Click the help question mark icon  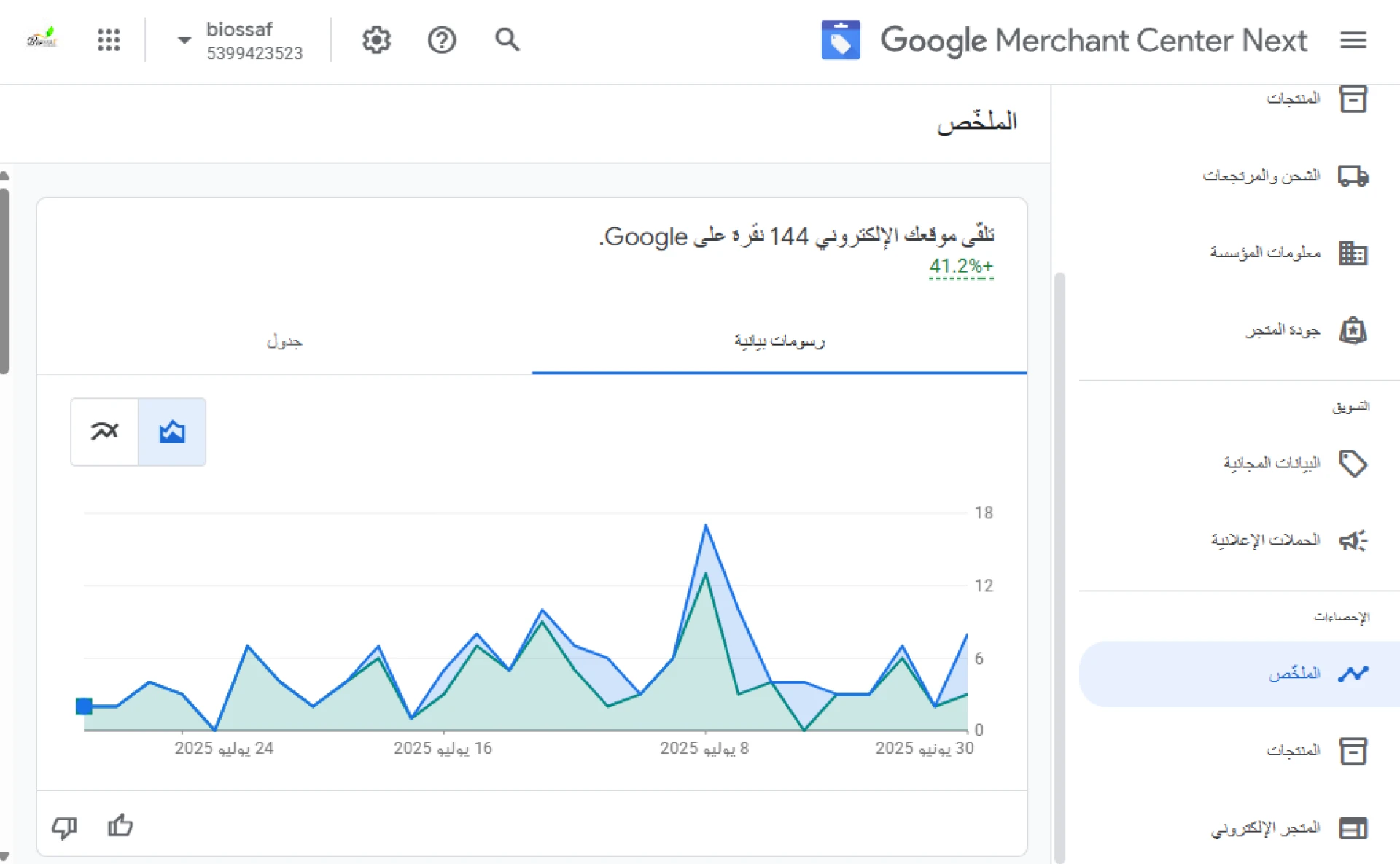tap(442, 40)
